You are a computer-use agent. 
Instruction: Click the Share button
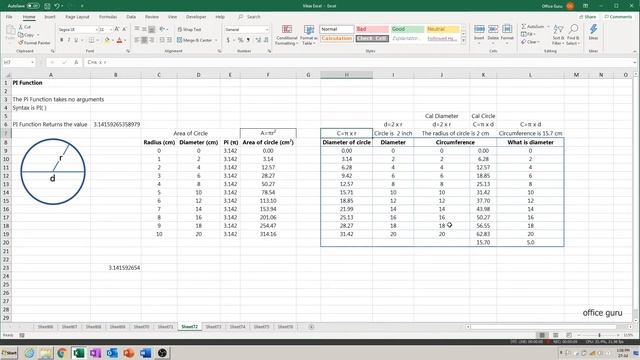(x=588, y=17)
